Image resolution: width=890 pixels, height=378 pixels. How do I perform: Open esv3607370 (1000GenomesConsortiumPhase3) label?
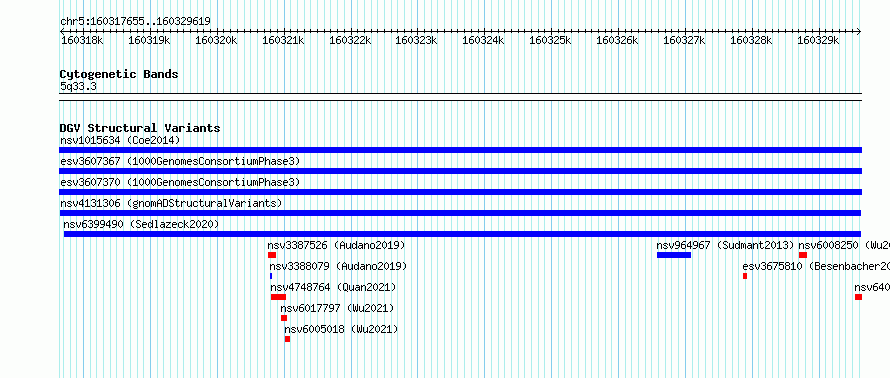tap(180, 182)
